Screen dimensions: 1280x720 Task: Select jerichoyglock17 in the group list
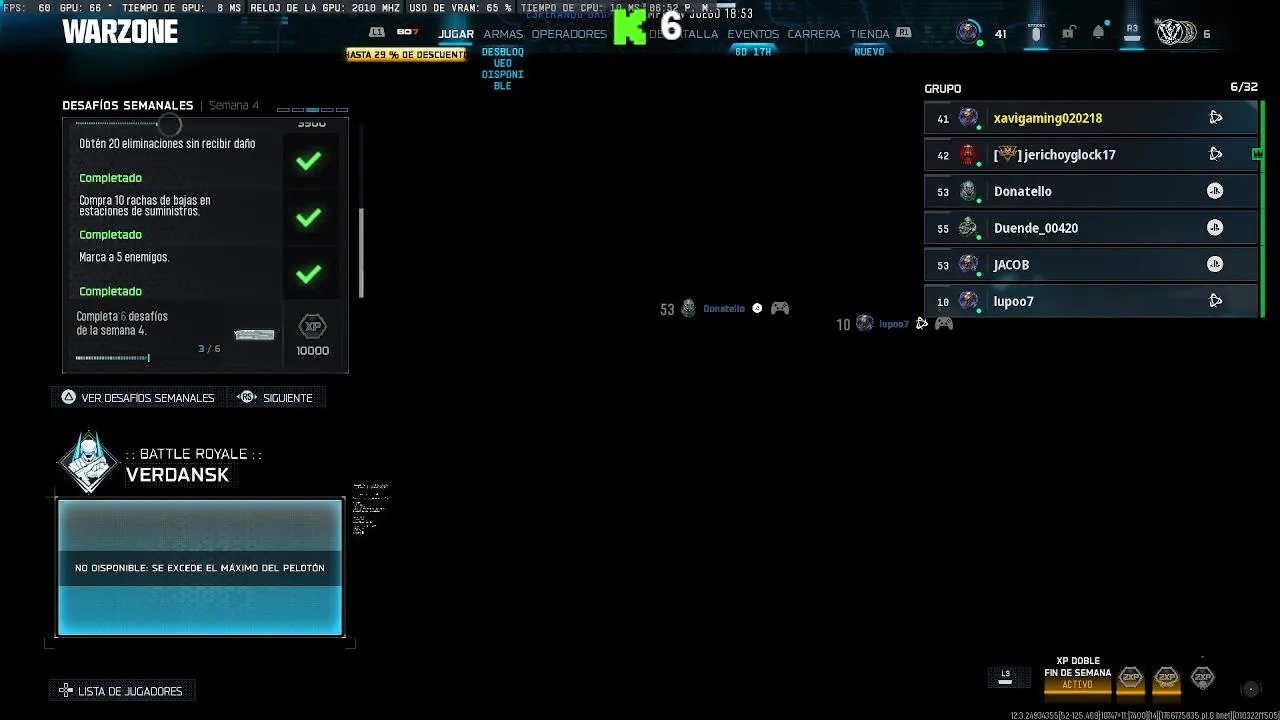(1090, 155)
